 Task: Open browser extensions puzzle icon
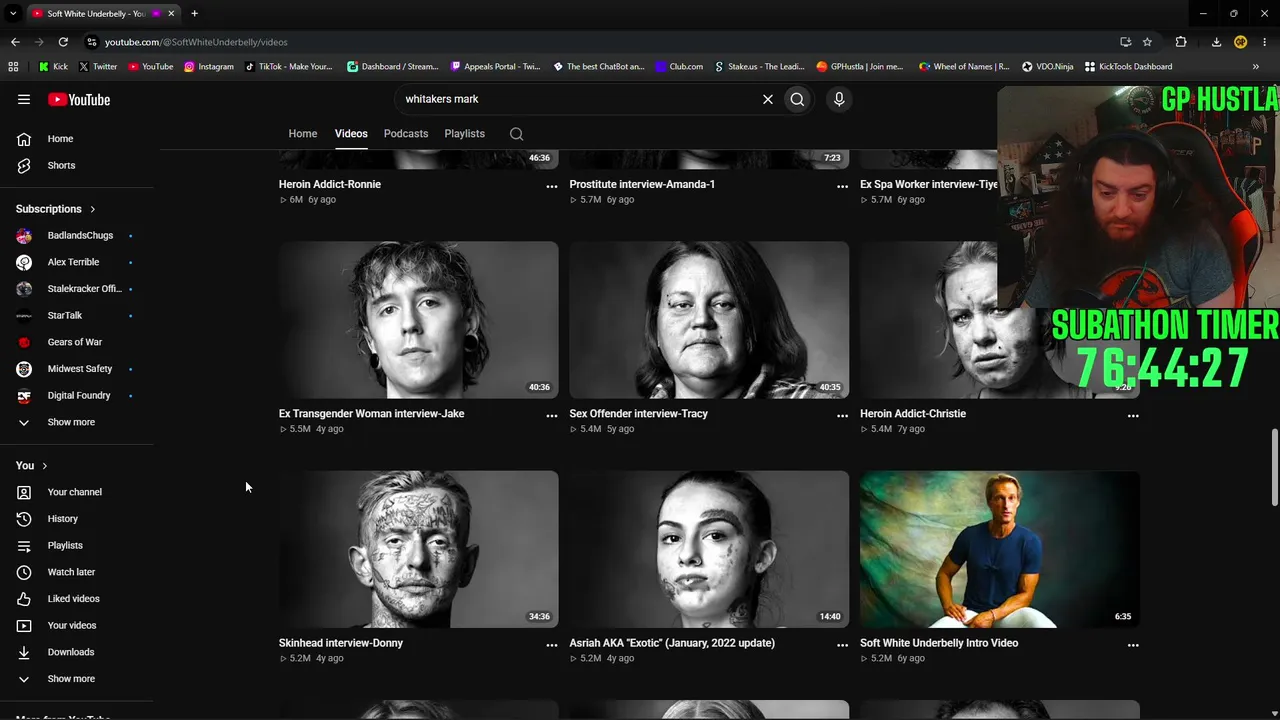click(1181, 42)
